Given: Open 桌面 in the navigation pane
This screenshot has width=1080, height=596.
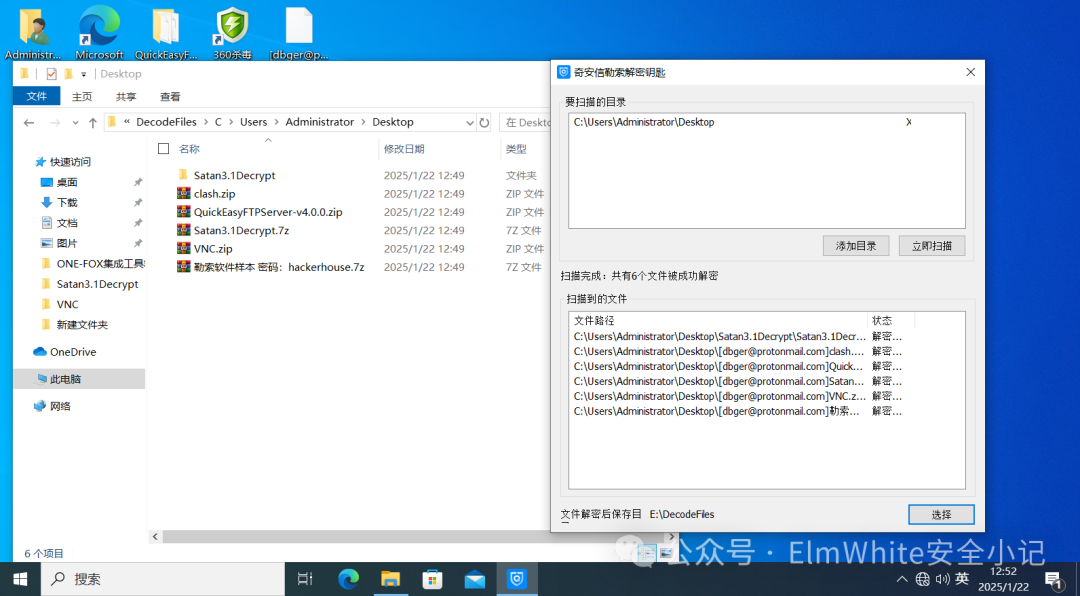Looking at the screenshot, I should [x=67, y=182].
